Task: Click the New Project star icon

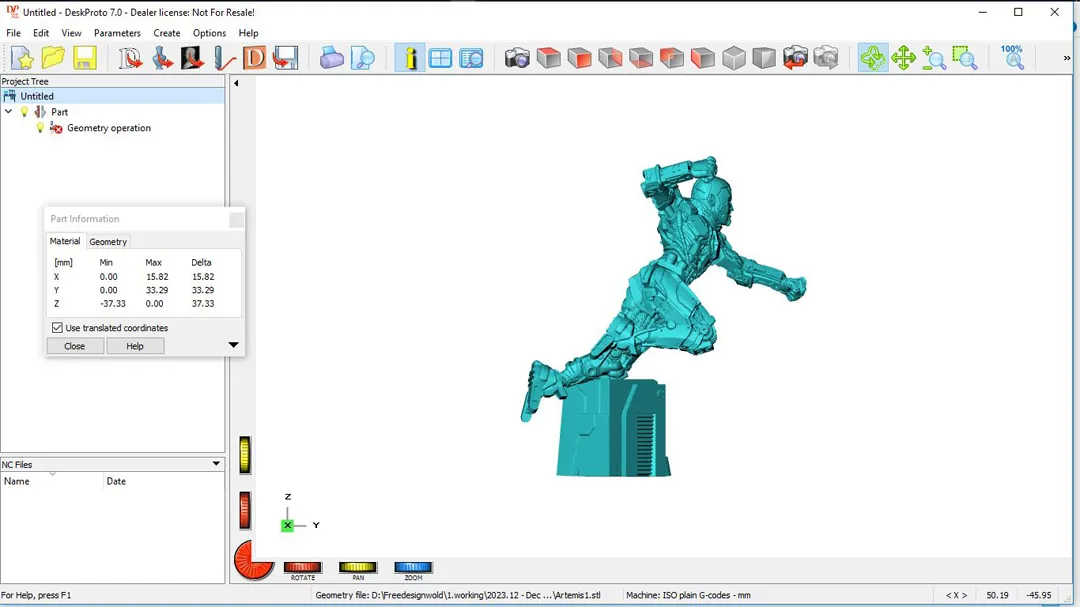Action: (22, 58)
